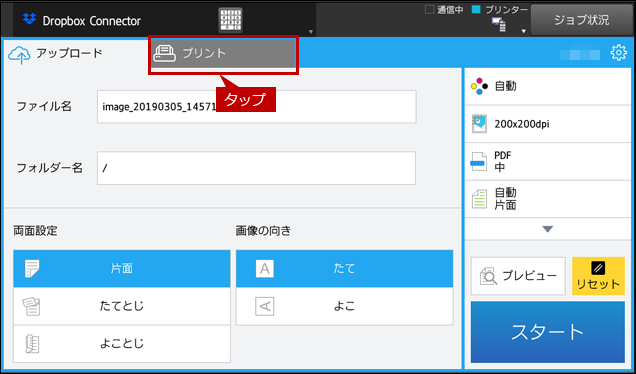636x374 pixels.
Task: Expand more settings with down triangle
Action: point(548,229)
